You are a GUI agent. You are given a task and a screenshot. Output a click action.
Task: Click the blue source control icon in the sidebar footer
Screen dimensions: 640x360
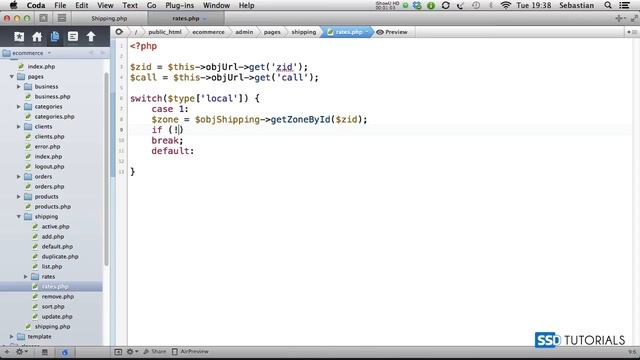(65, 352)
